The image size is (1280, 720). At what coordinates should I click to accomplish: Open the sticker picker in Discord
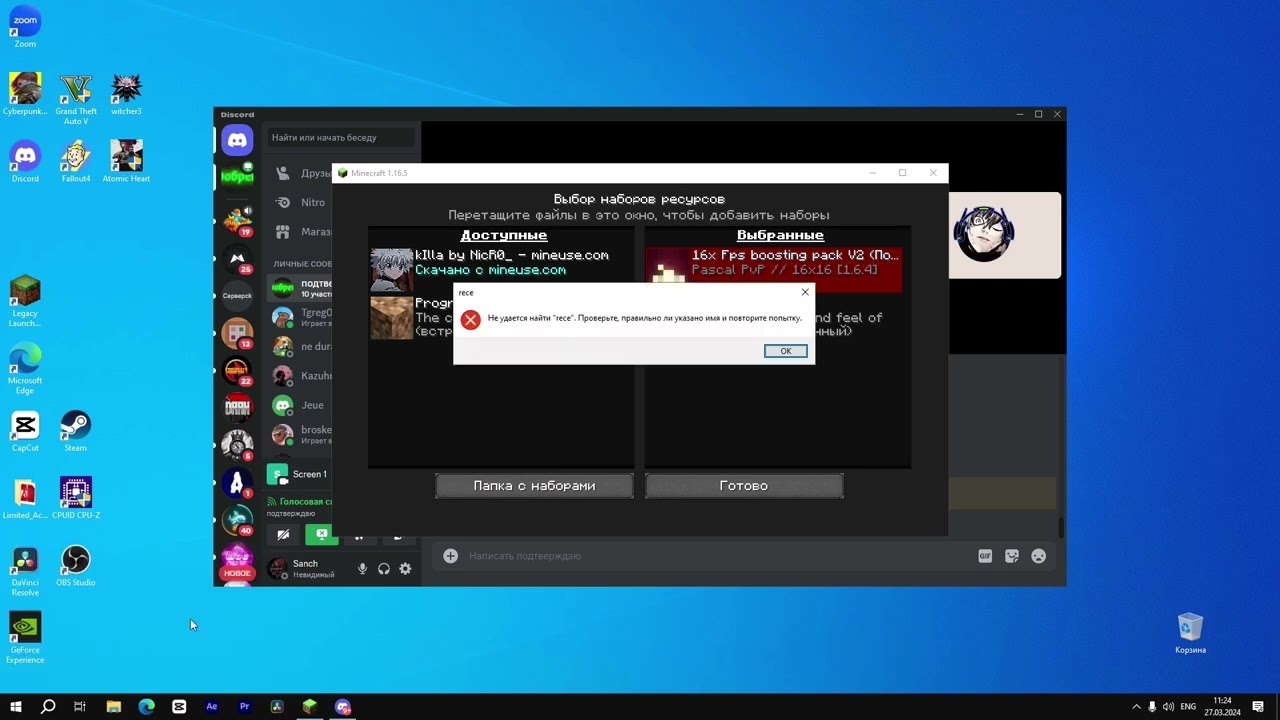pyautogui.click(x=1012, y=556)
